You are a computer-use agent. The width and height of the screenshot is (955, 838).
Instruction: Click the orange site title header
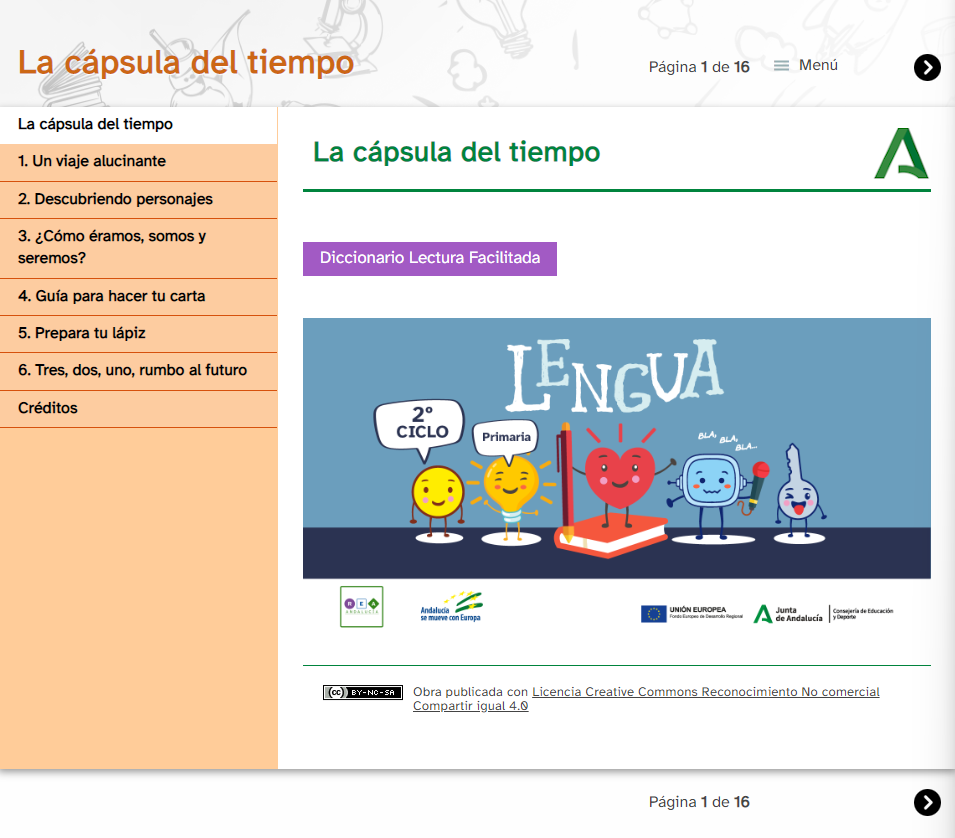186,63
